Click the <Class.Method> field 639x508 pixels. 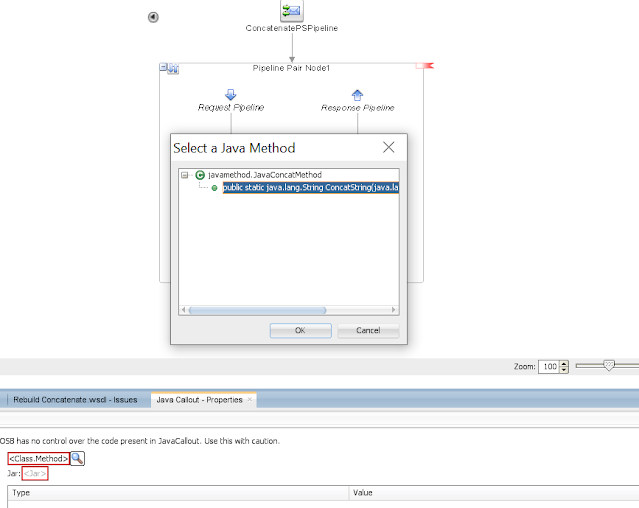(x=39, y=459)
